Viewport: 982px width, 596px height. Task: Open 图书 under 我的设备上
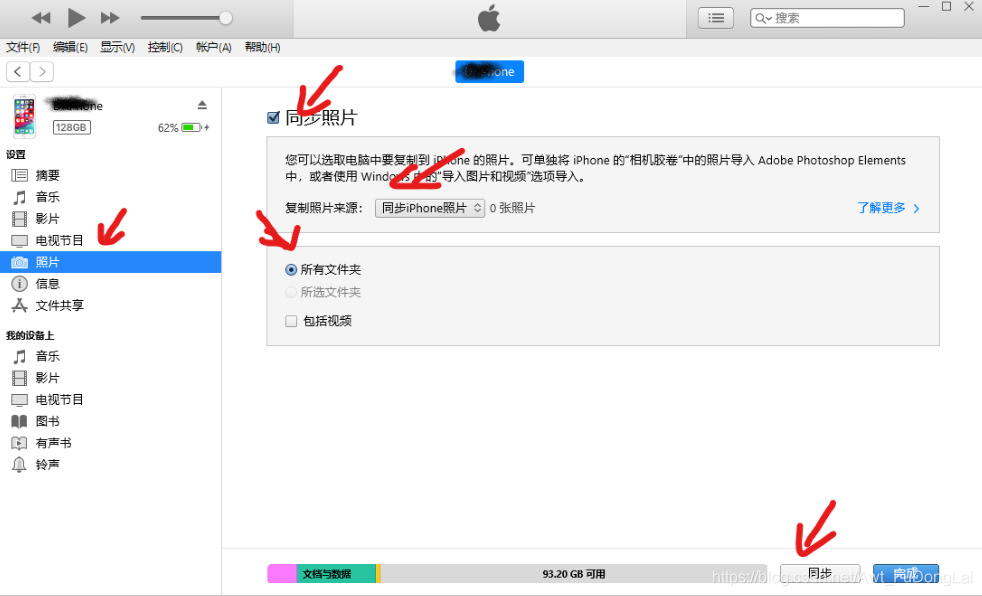[x=111, y=421]
